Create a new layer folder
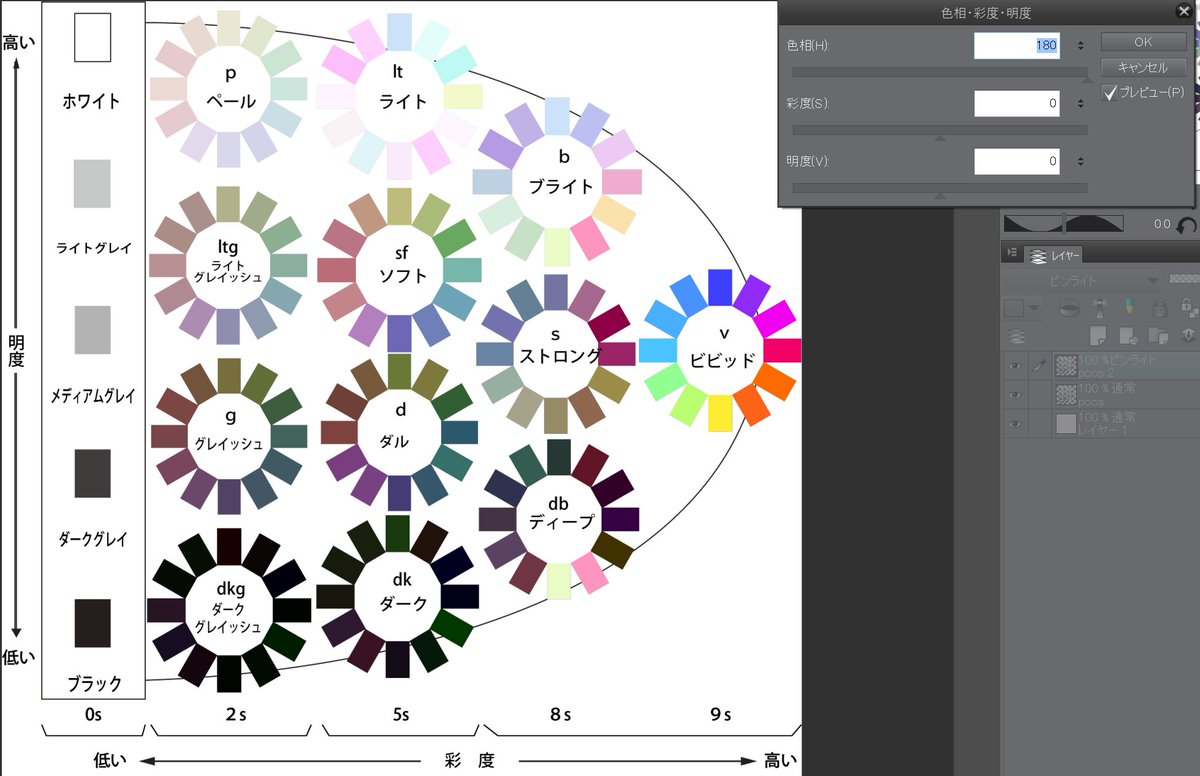This screenshot has width=1200, height=776. tap(1158, 336)
